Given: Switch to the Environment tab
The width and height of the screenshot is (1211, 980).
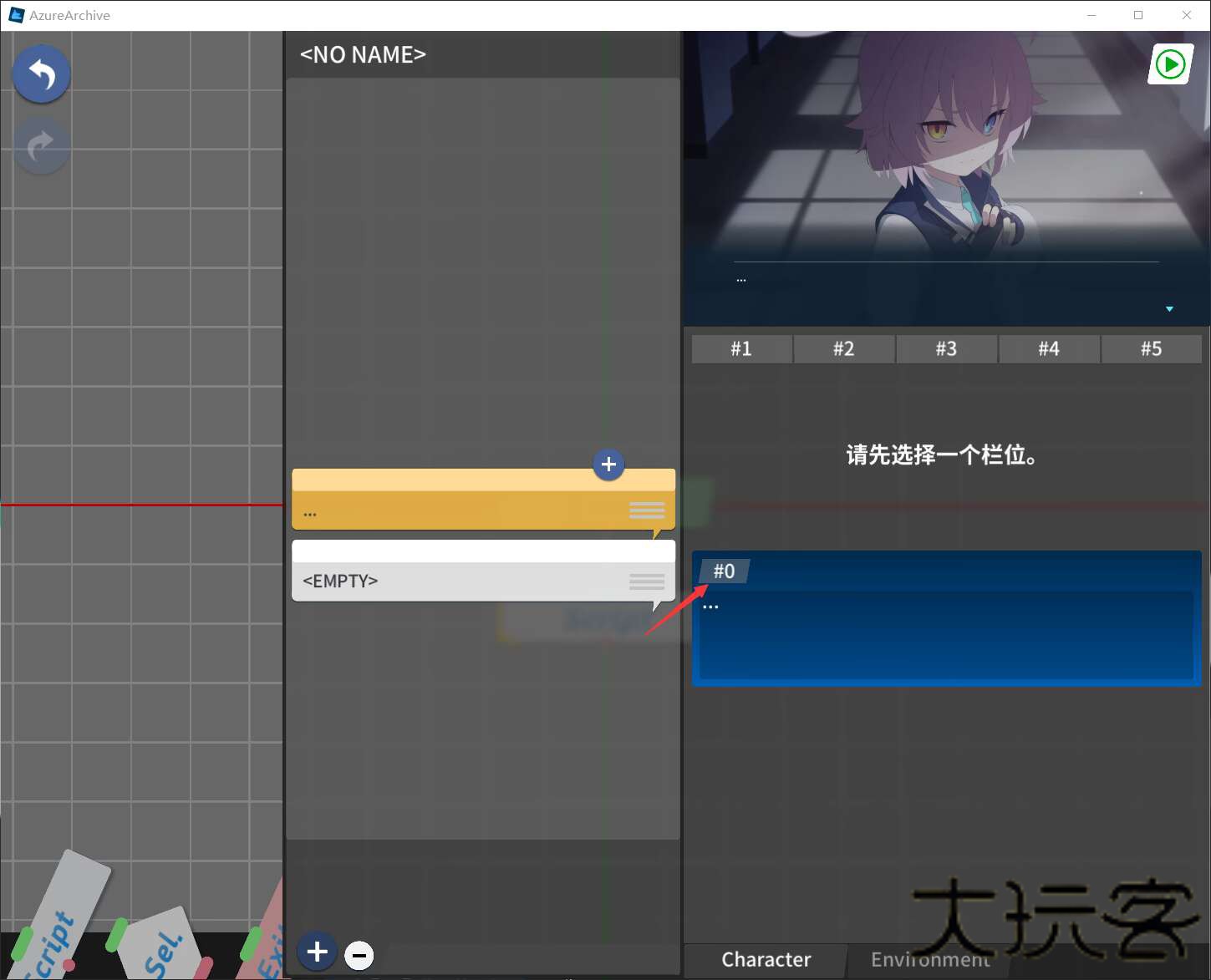Looking at the screenshot, I should pyautogui.click(x=930, y=959).
